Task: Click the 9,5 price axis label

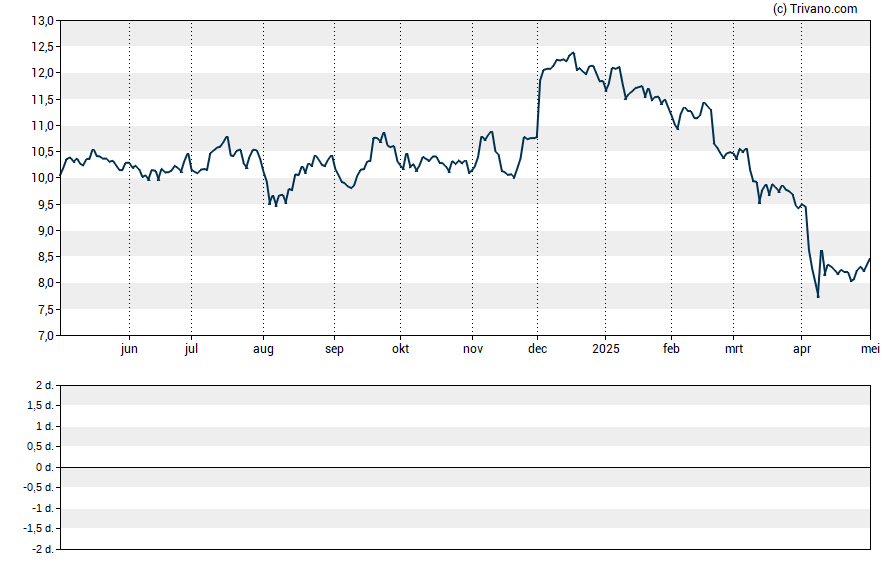Action: [45, 204]
